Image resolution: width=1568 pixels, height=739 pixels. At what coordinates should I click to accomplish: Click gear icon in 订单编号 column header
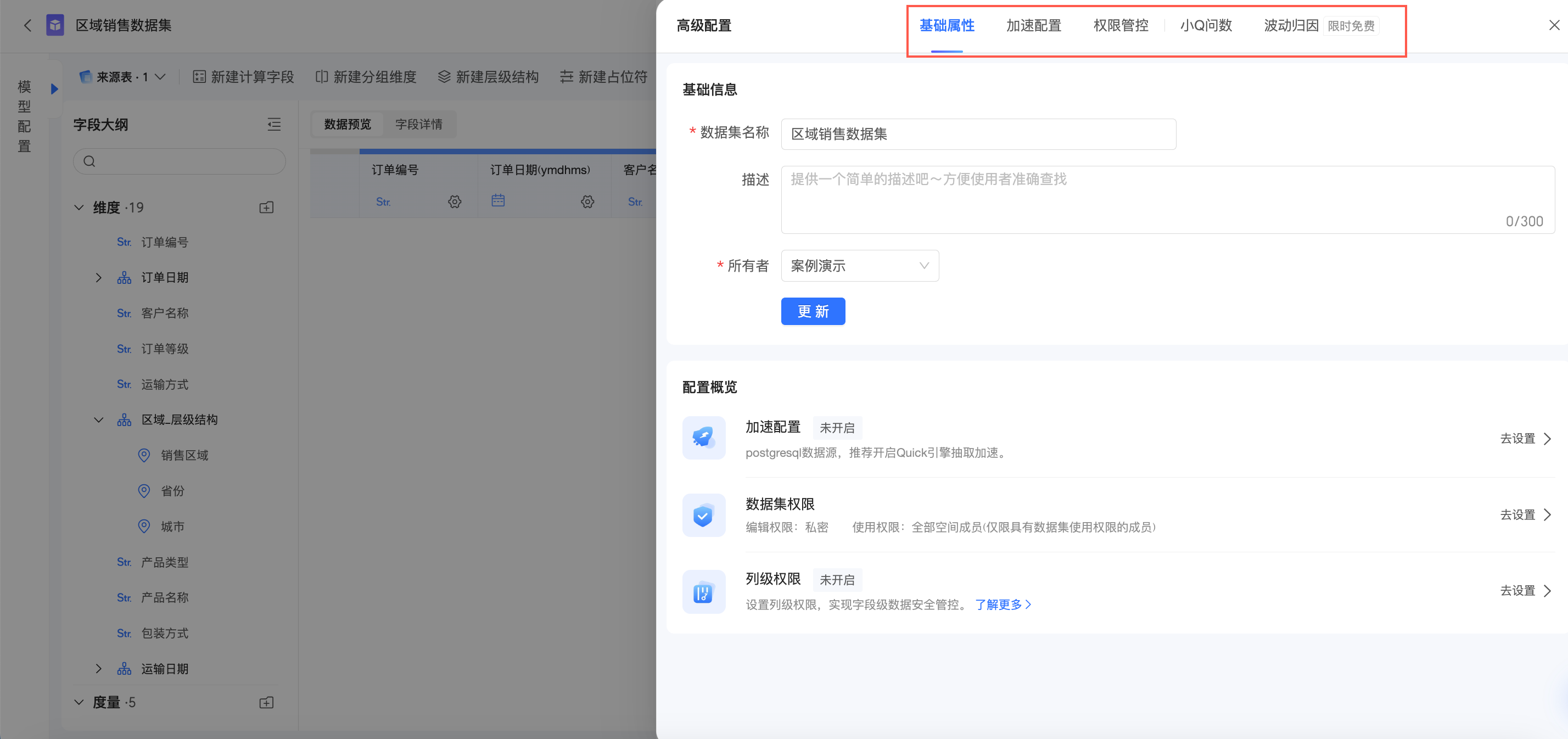coord(455,201)
